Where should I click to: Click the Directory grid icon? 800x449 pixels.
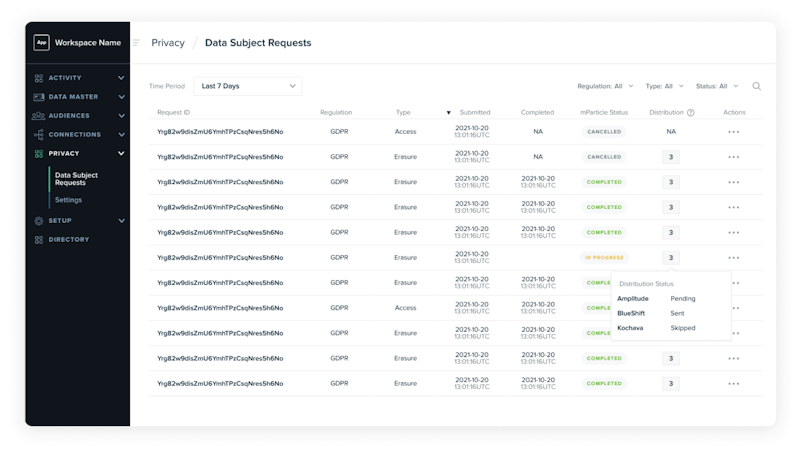pyautogui.click(x=39, y=240)
